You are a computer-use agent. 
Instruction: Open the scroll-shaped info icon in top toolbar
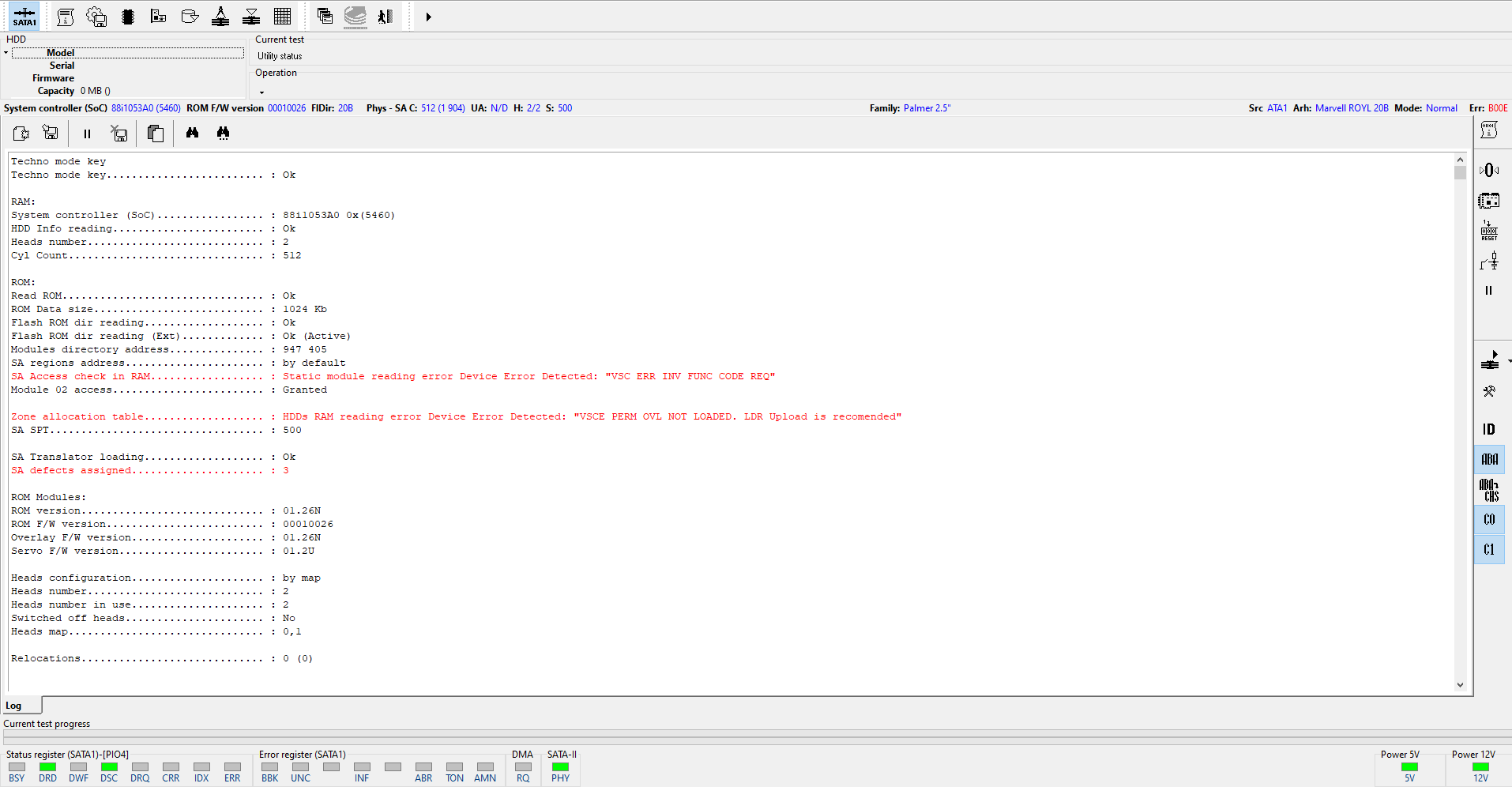click(66, 17)
